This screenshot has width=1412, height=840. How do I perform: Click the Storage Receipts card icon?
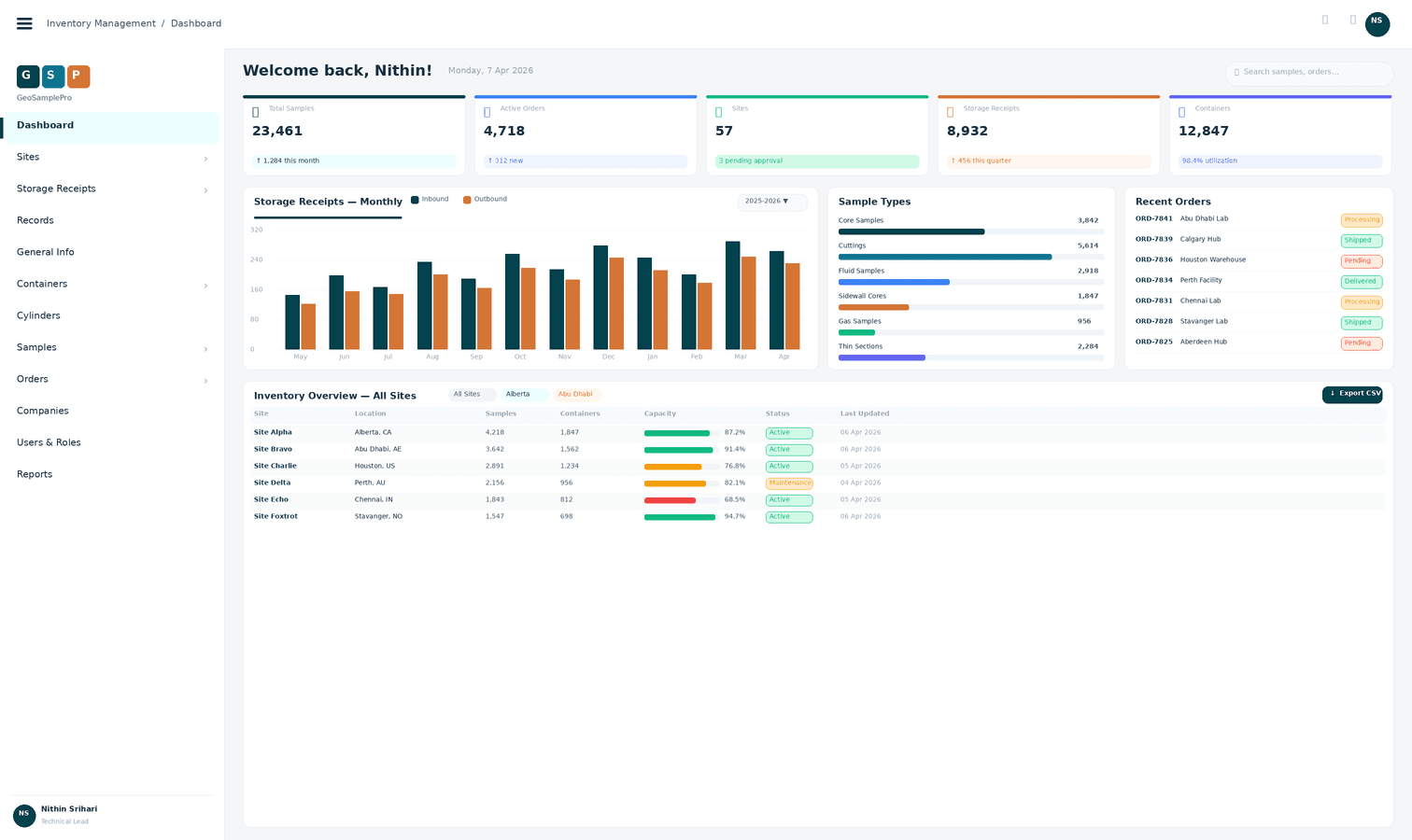coord(951,112)
